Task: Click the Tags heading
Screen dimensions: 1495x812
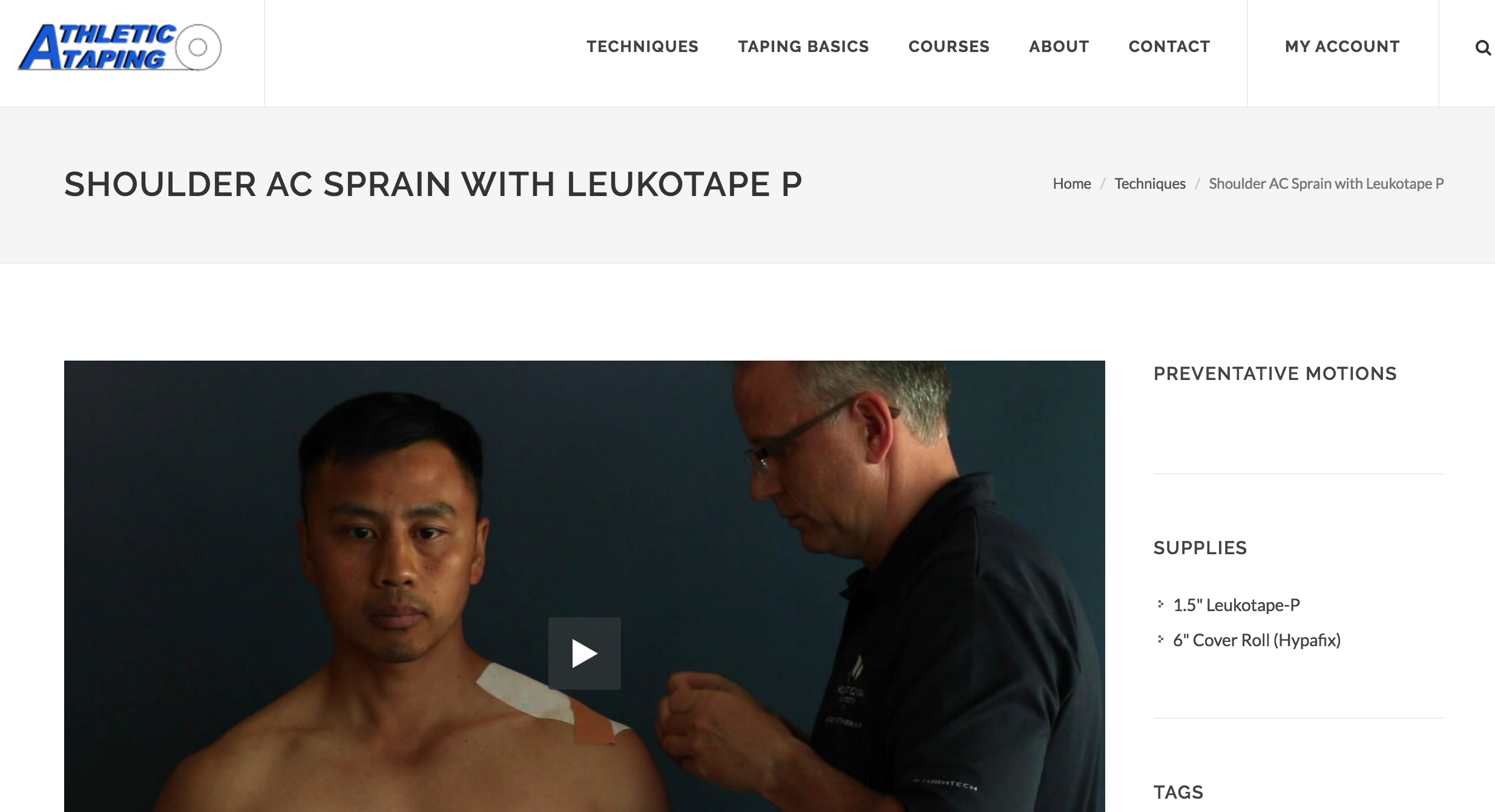Action: tap(1178, 792)
